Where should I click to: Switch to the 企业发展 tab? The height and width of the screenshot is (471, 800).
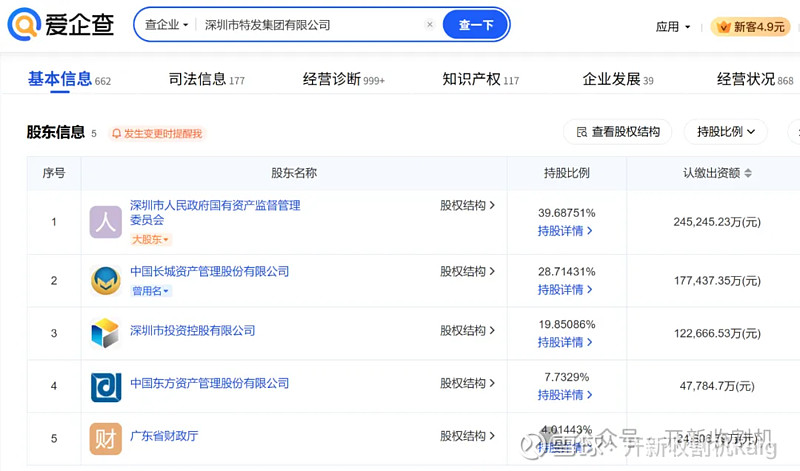coord(618,80)
